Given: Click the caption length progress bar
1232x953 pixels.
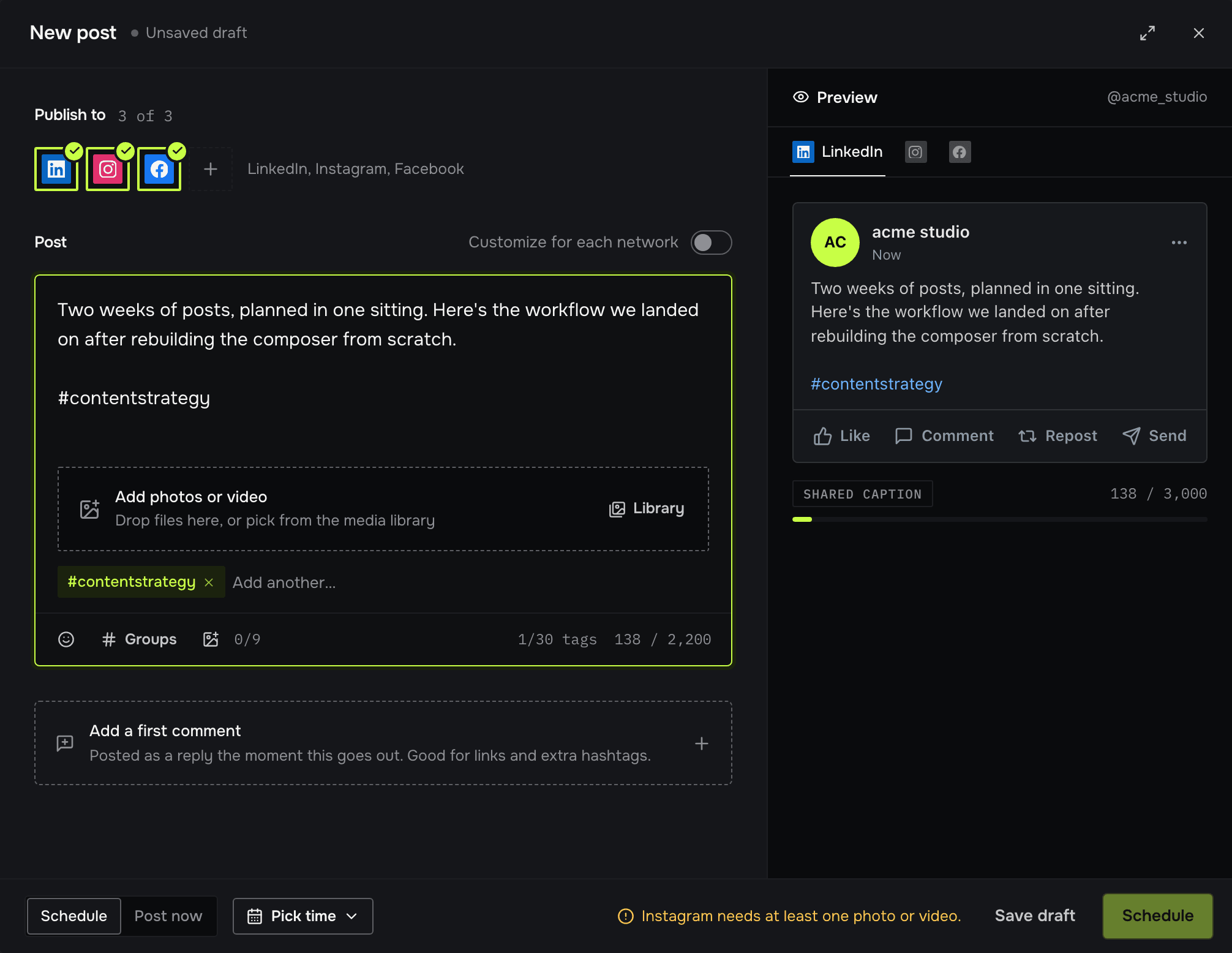Looking at the screenshot, I should pyautogui.click(x=1000, y=519).
